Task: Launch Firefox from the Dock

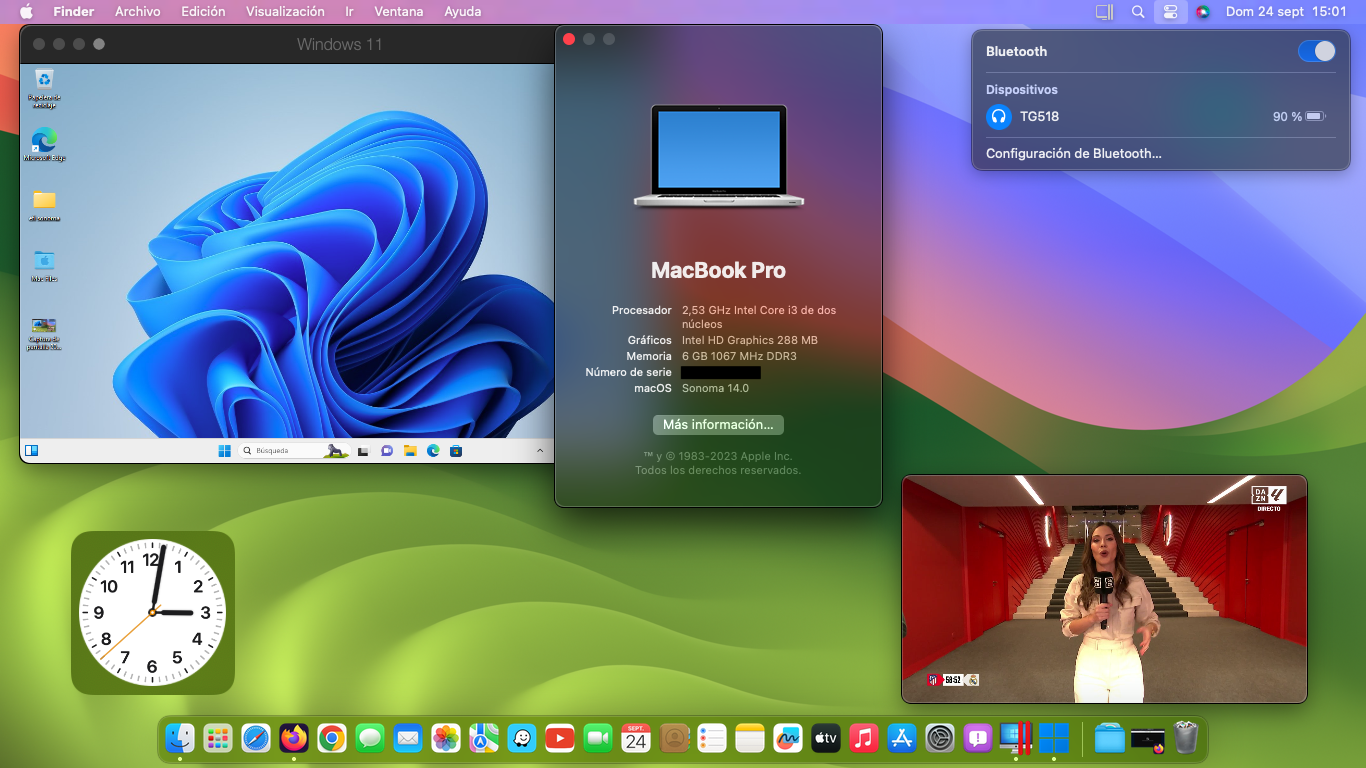Action: [294, 739]
